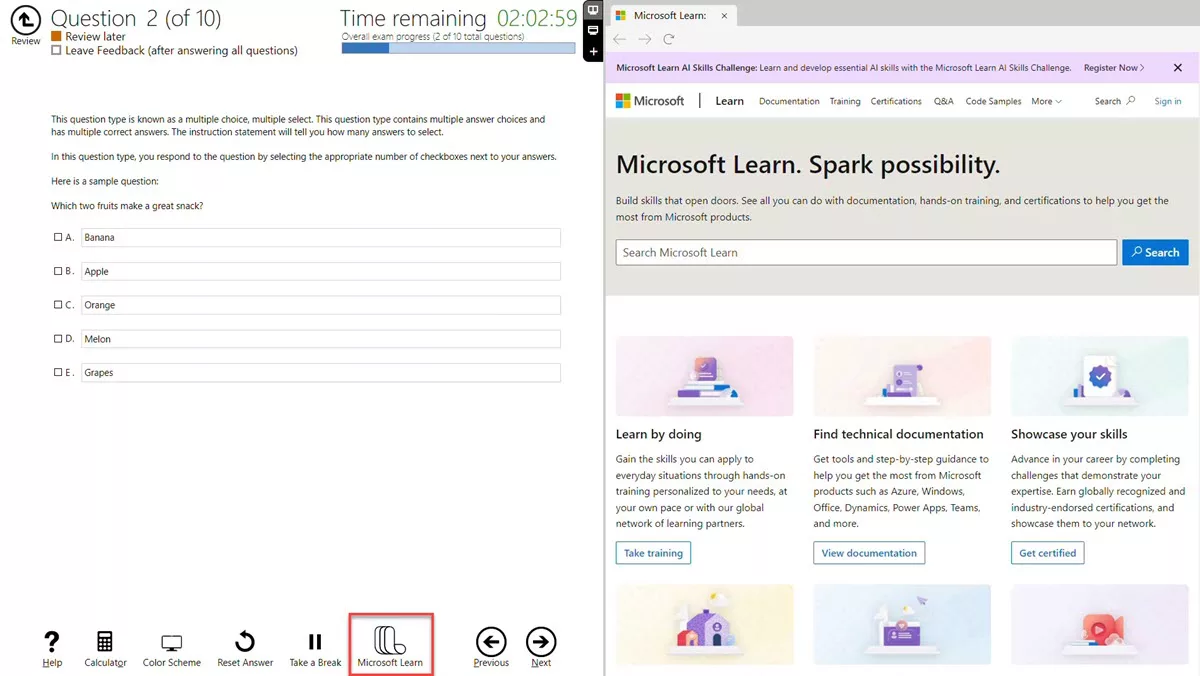The height and width of the screenshot is (676, 1200).
Task: Click the Time remaining 02:02:59 value
Action: (x=537, y=19)
